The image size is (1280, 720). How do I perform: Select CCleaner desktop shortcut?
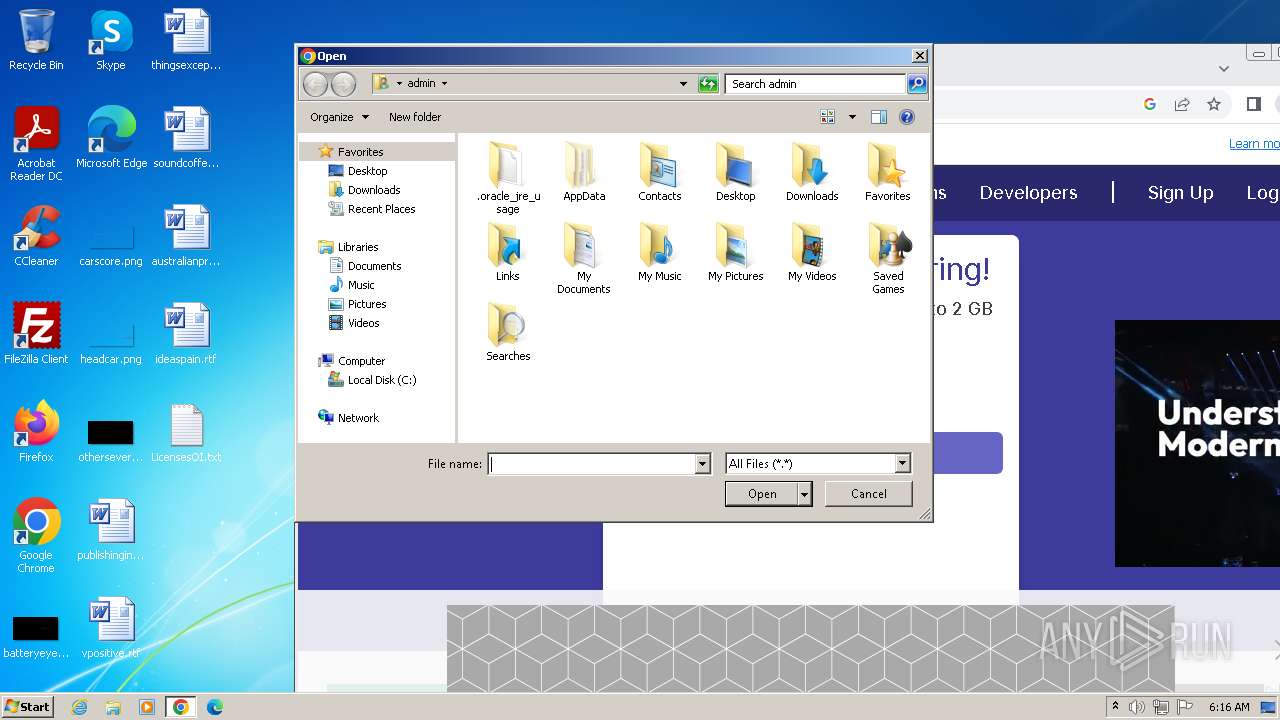pos(36,236)
